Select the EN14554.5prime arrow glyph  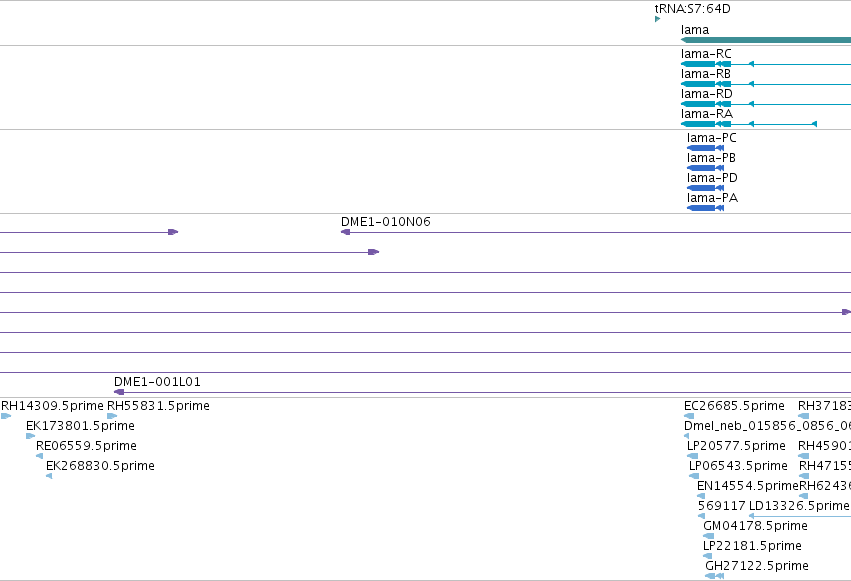click(701, 496)
